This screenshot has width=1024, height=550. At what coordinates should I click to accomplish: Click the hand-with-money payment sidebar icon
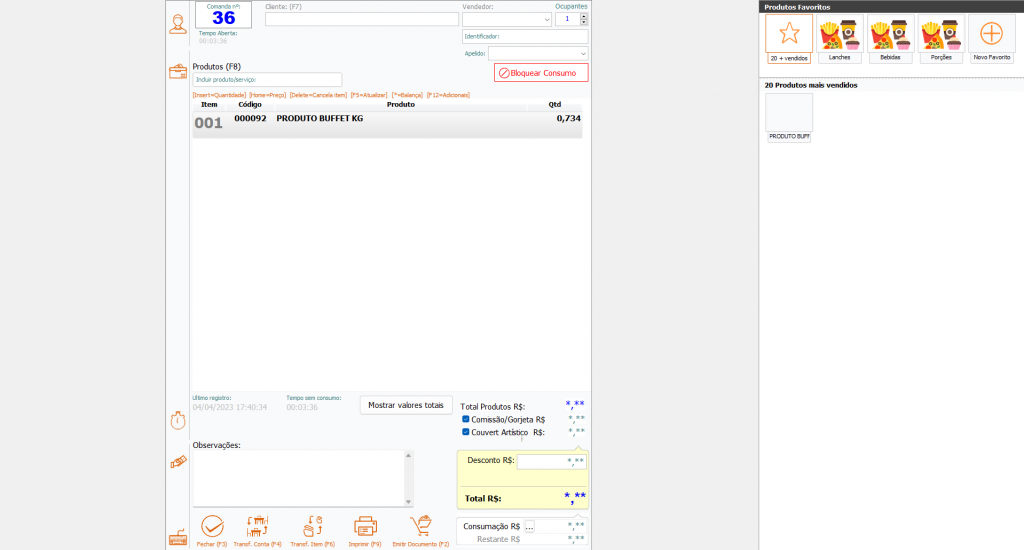(x=178, y=462)
